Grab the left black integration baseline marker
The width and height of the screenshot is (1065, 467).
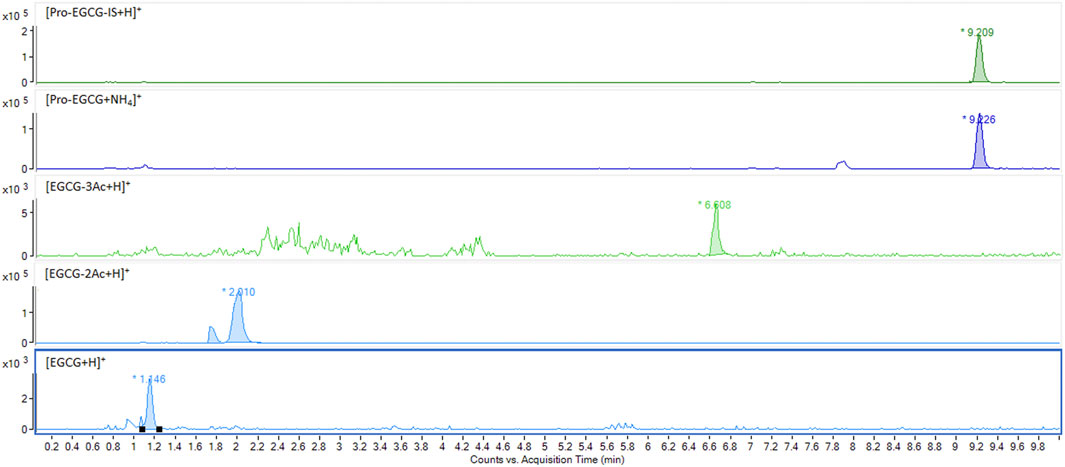[x=142, y=429]
